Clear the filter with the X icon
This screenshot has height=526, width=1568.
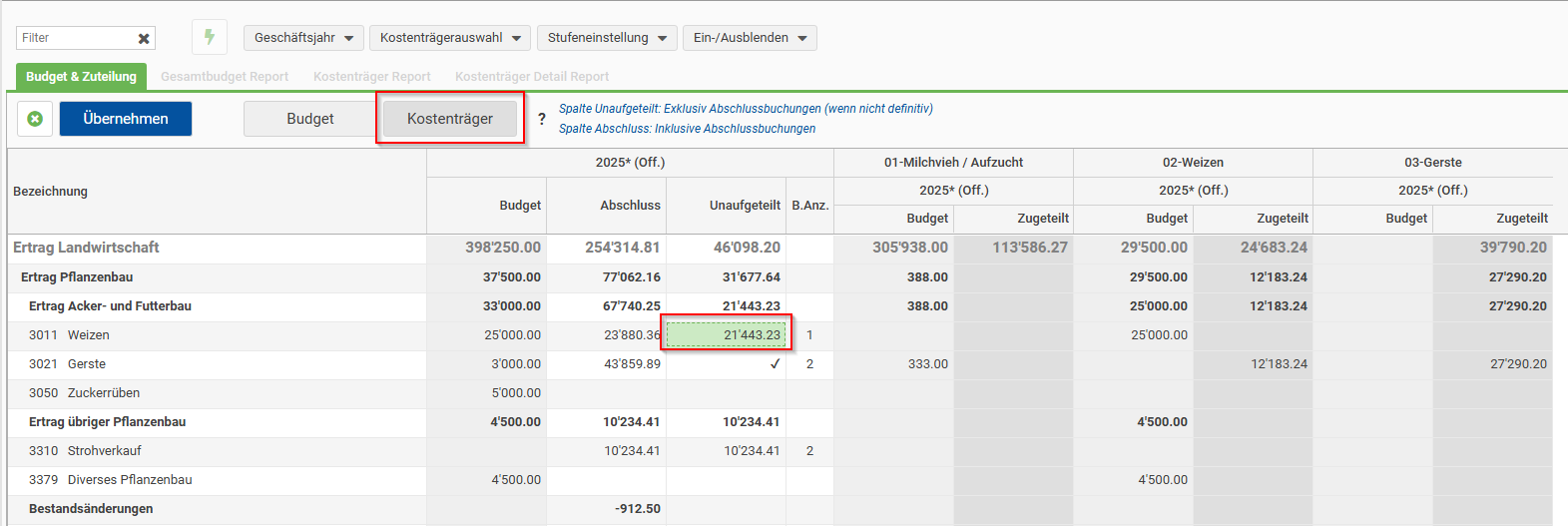click(144, 39)
